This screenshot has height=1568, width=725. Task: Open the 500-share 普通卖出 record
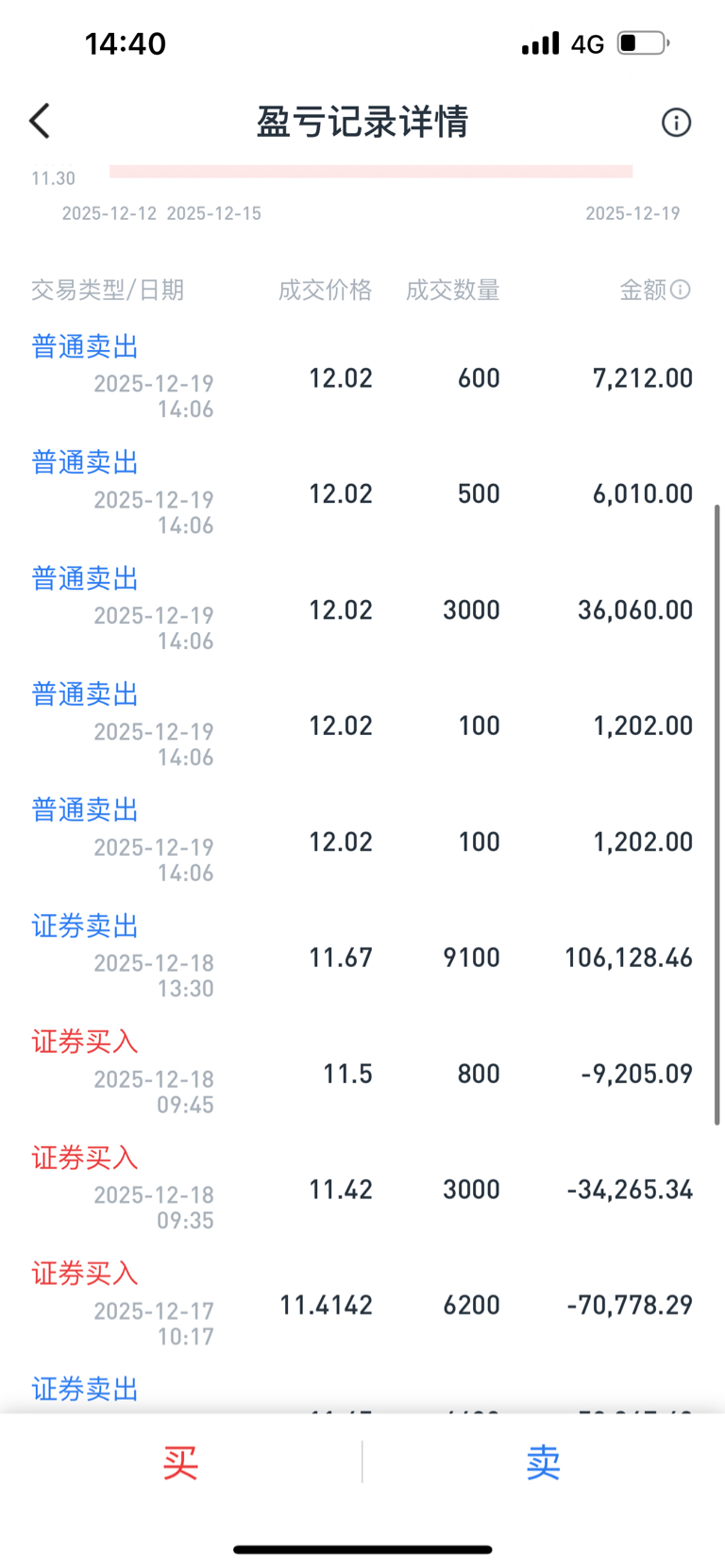pyautogui.click(x=362, y=494)
